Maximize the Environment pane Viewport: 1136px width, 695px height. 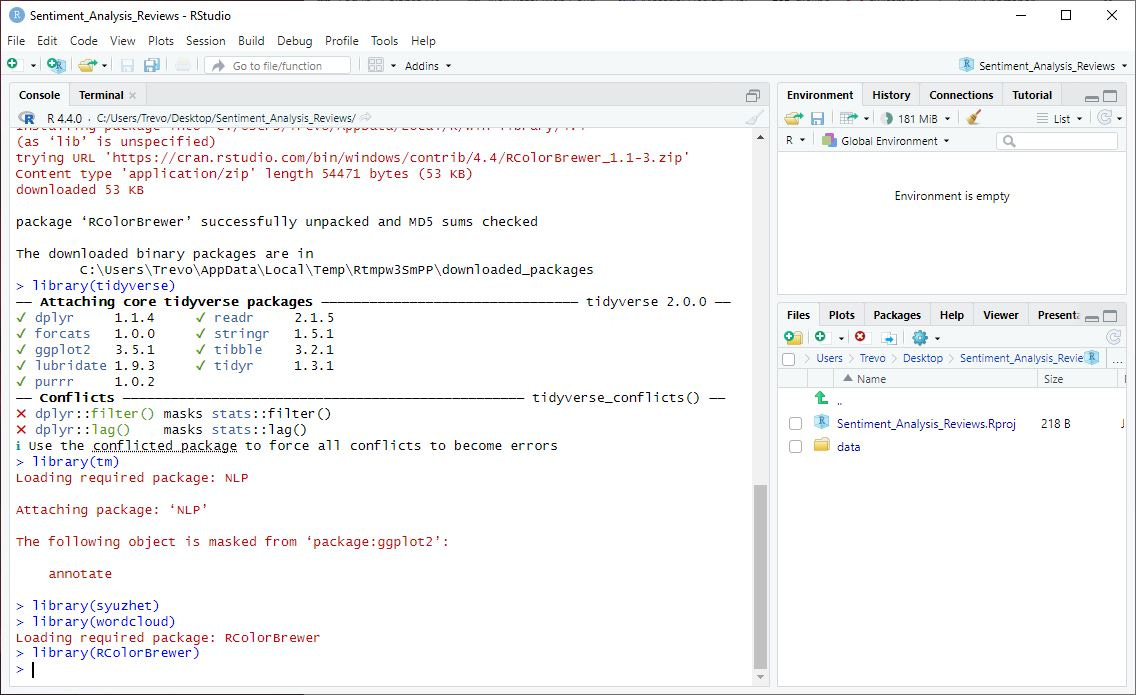click(x=1110, y=96)
